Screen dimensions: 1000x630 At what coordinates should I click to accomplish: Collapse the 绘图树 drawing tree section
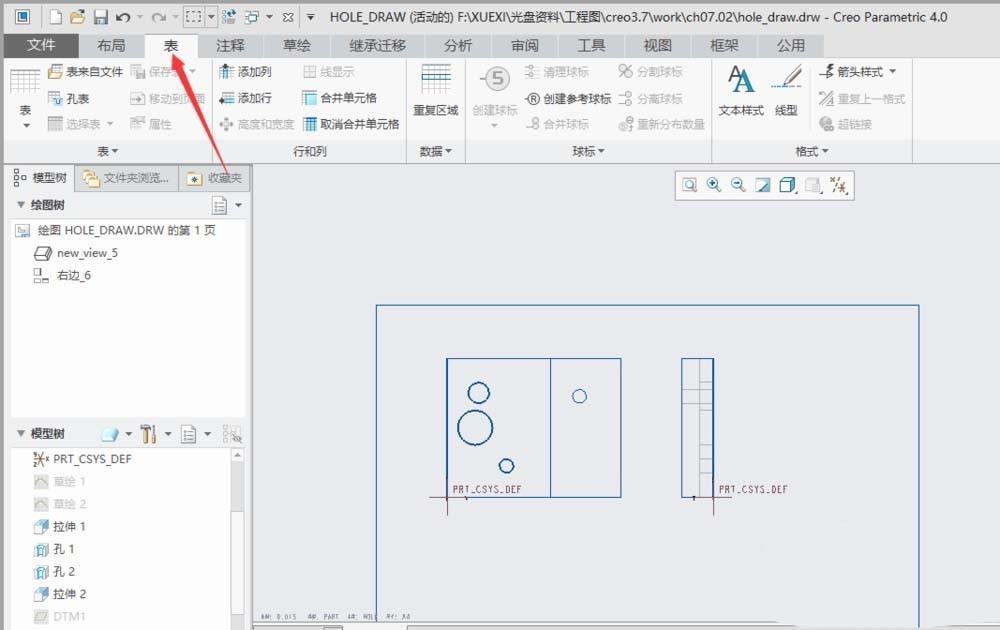22,204
